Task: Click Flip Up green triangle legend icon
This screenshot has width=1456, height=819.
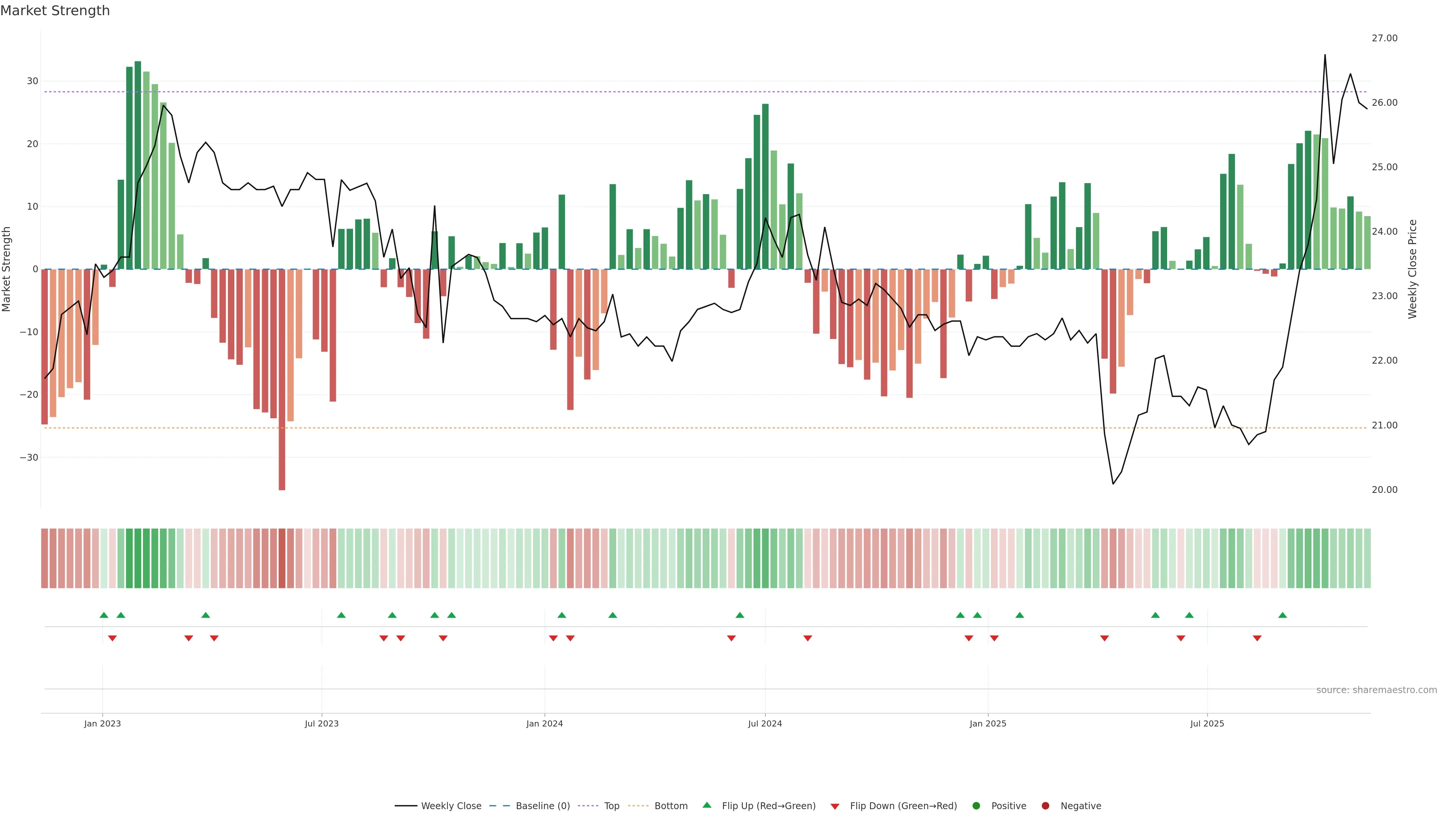Action: pos(706,805)
